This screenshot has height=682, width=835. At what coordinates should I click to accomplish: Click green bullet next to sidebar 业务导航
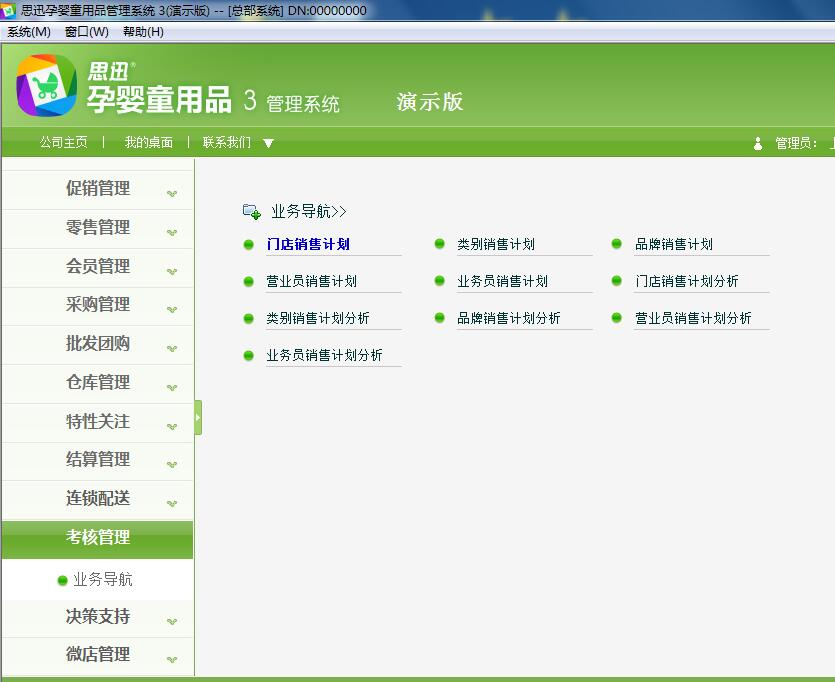[x=62, y=580]
